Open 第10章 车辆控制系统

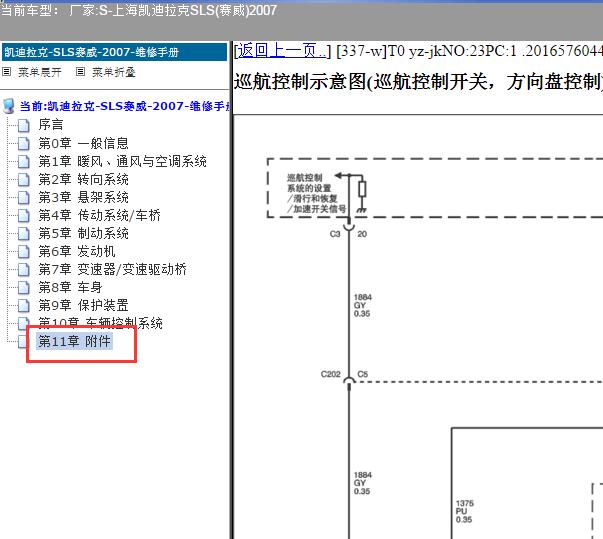(100, 323)
